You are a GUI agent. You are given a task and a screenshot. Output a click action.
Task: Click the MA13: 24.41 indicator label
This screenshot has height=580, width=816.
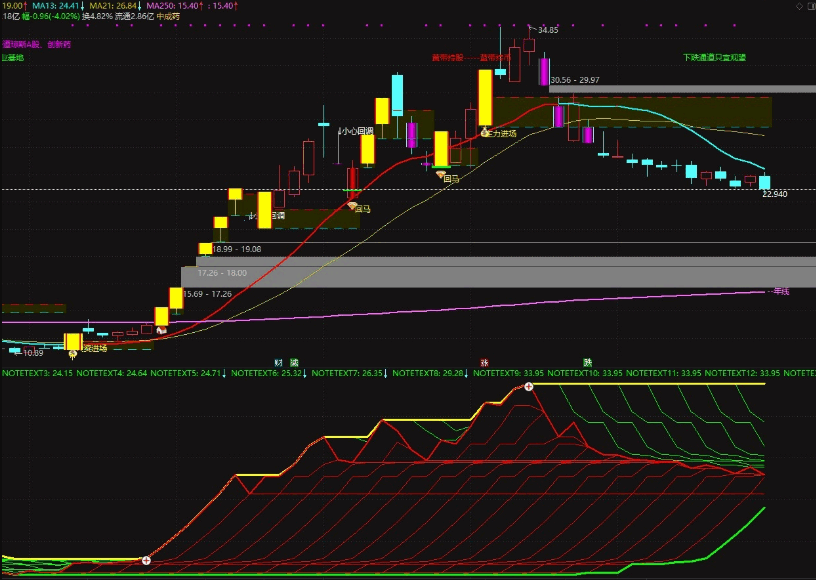click(x=58, y=6)
